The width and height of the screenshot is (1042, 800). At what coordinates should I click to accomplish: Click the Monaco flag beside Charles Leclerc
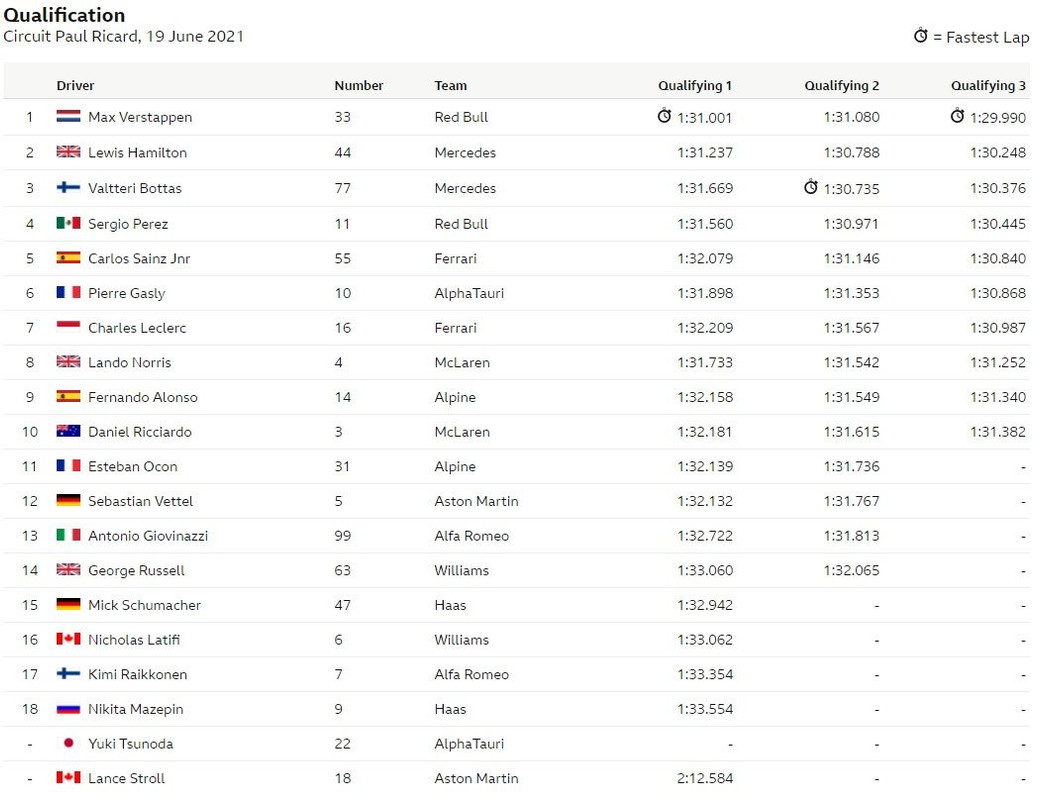click(68, 327)
